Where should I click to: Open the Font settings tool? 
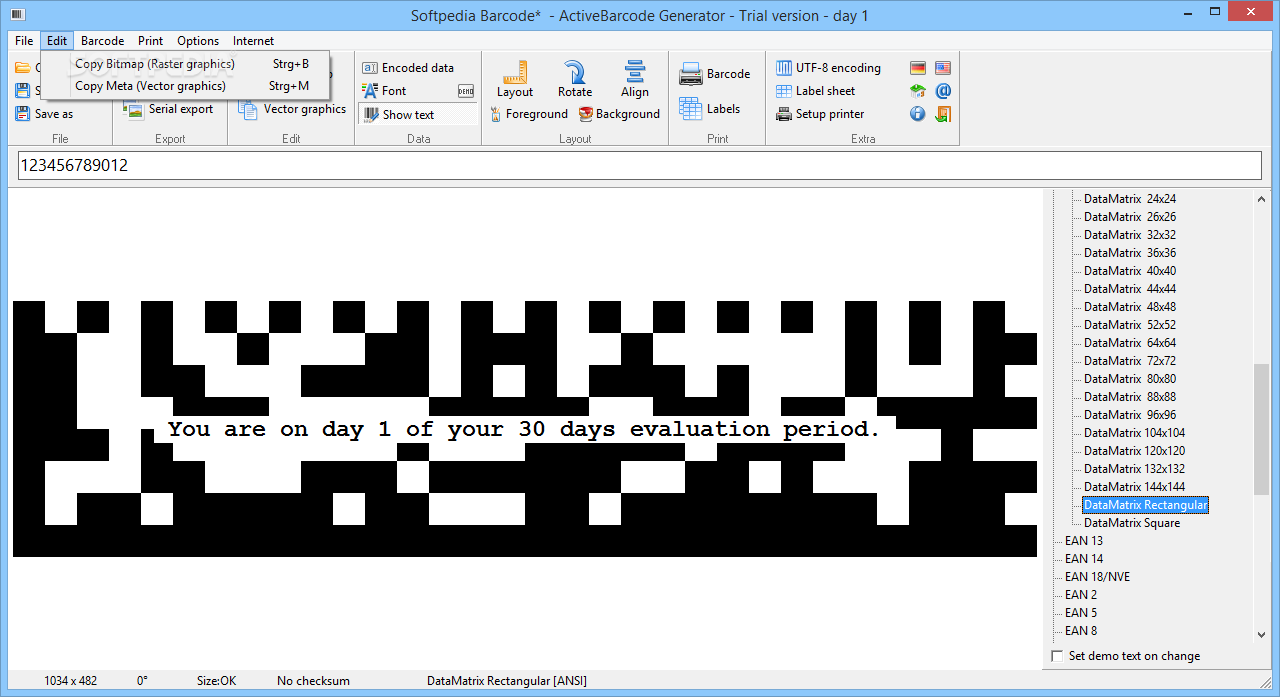point(384,91)
